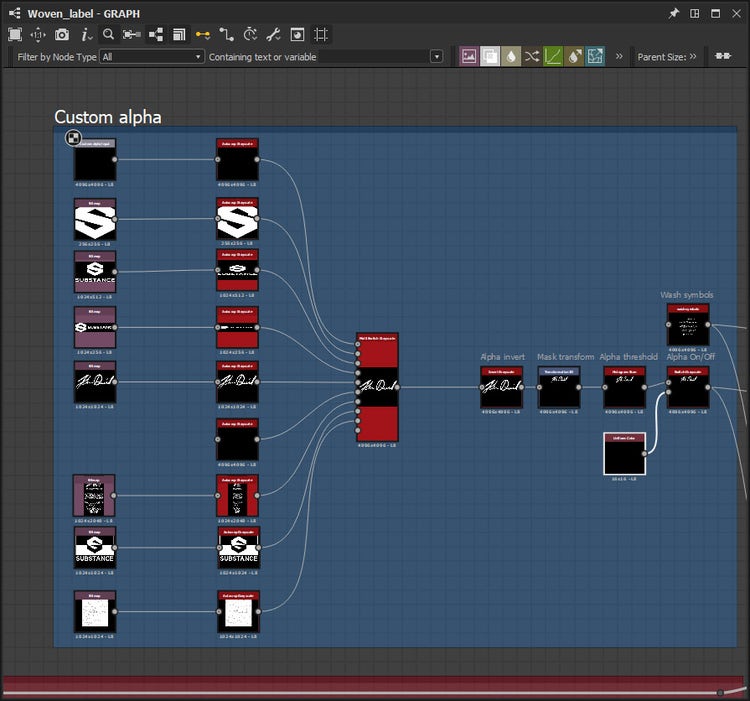Click the pin icon in title bar

[673, 13]
